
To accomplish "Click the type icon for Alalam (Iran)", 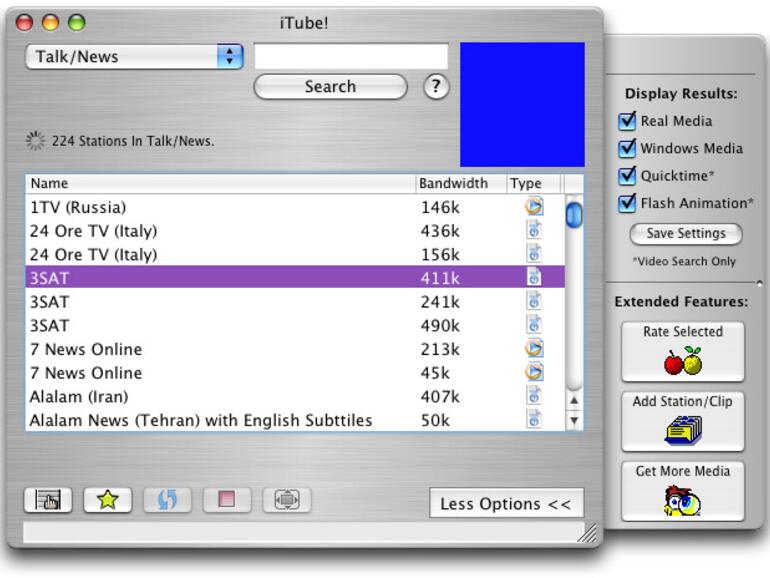I will [534, 395].
